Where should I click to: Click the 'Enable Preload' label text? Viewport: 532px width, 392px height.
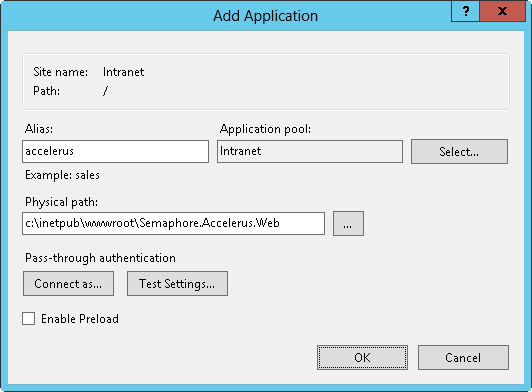click(80, 319)
